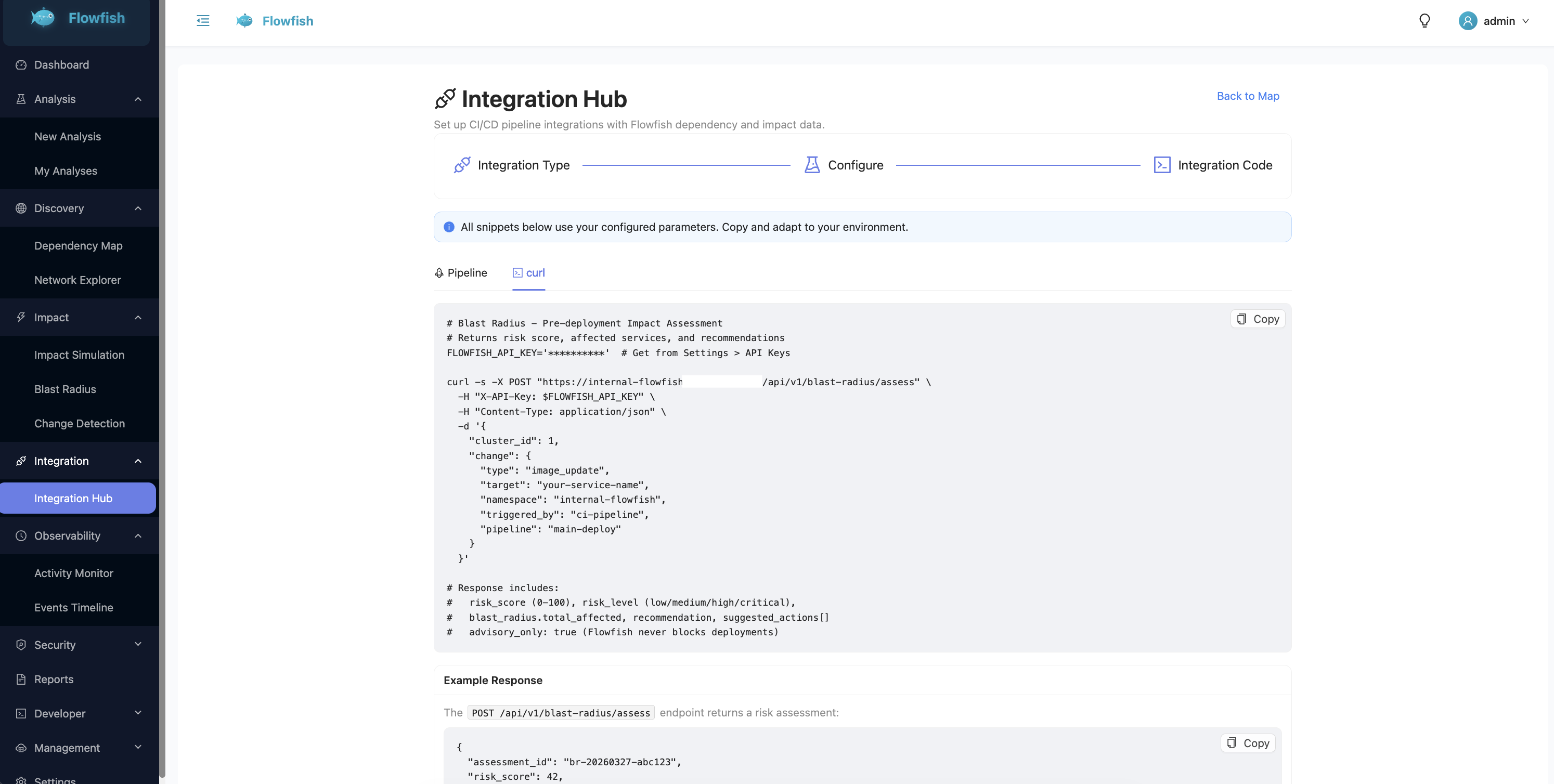Image resolution: width=1554 pixels, height=784 pixels.
Task: Click the admin user avatar icon
Action: (1467, 20)
